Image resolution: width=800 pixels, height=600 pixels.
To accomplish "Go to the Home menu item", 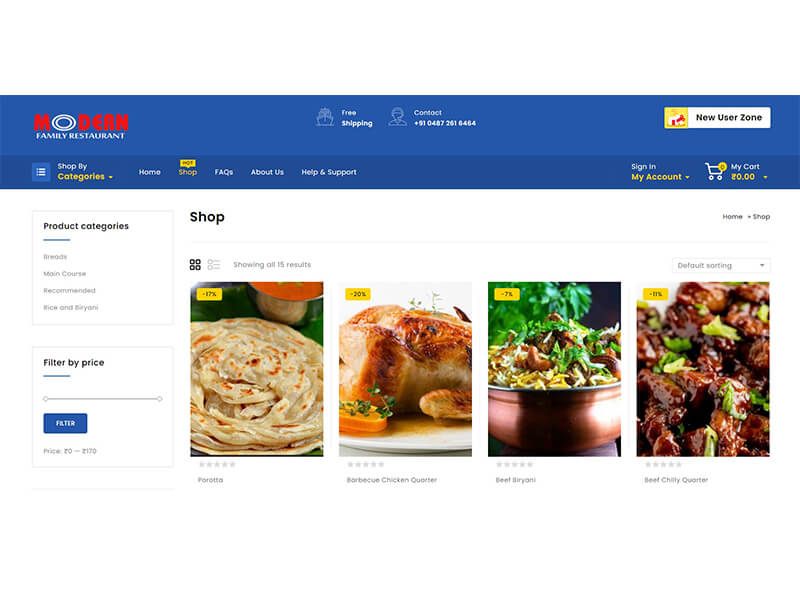I will pyautogui.click(x=149, y=172).
